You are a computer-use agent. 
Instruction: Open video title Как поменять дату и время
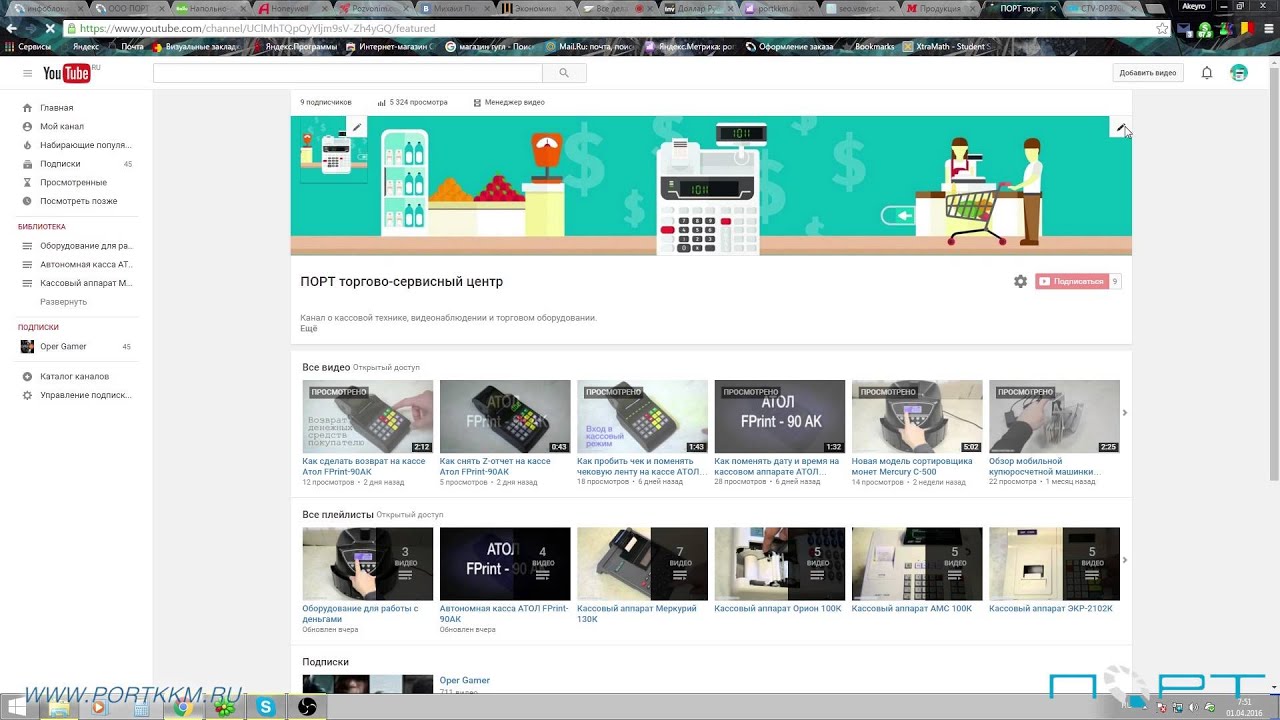[777, 466]
